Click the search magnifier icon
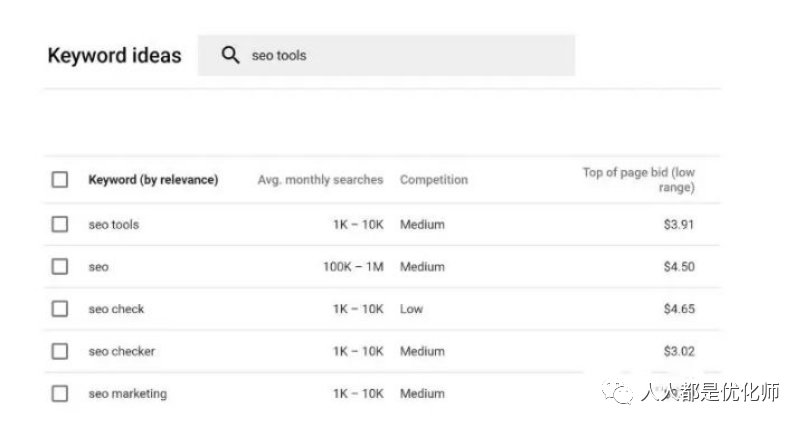The height and width of the screenshot is (427, 805). tap(230, 55)
